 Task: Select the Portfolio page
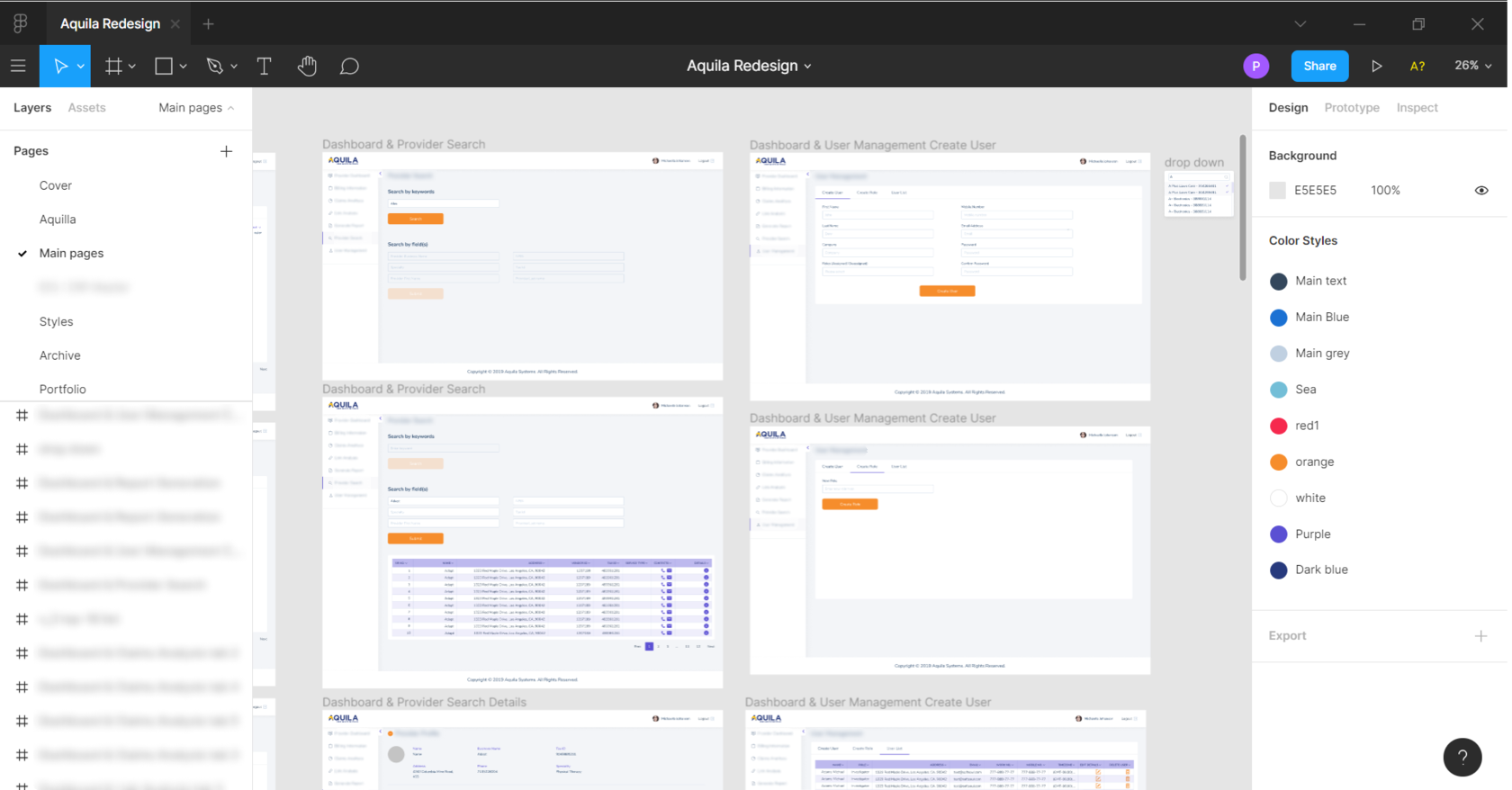tap(63, 390)
